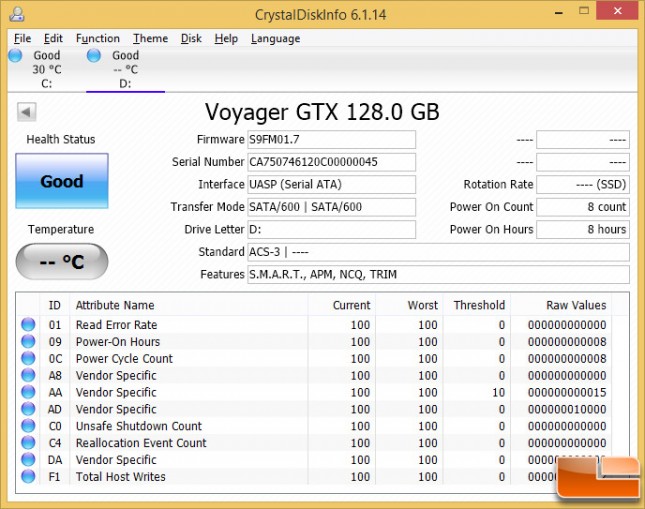Click the Attribute Name column header
645x509 pixels.
(x=189, y=305)
